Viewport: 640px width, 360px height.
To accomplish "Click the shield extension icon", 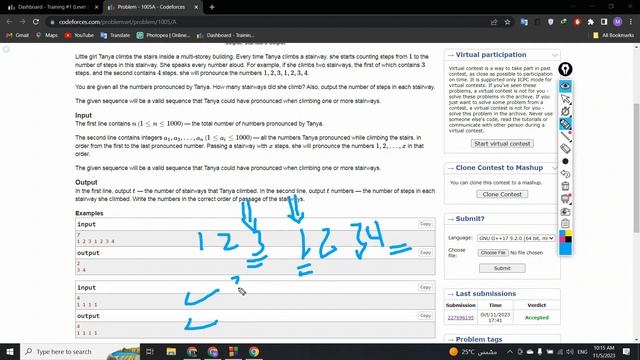I will click(x=551, y=22).
